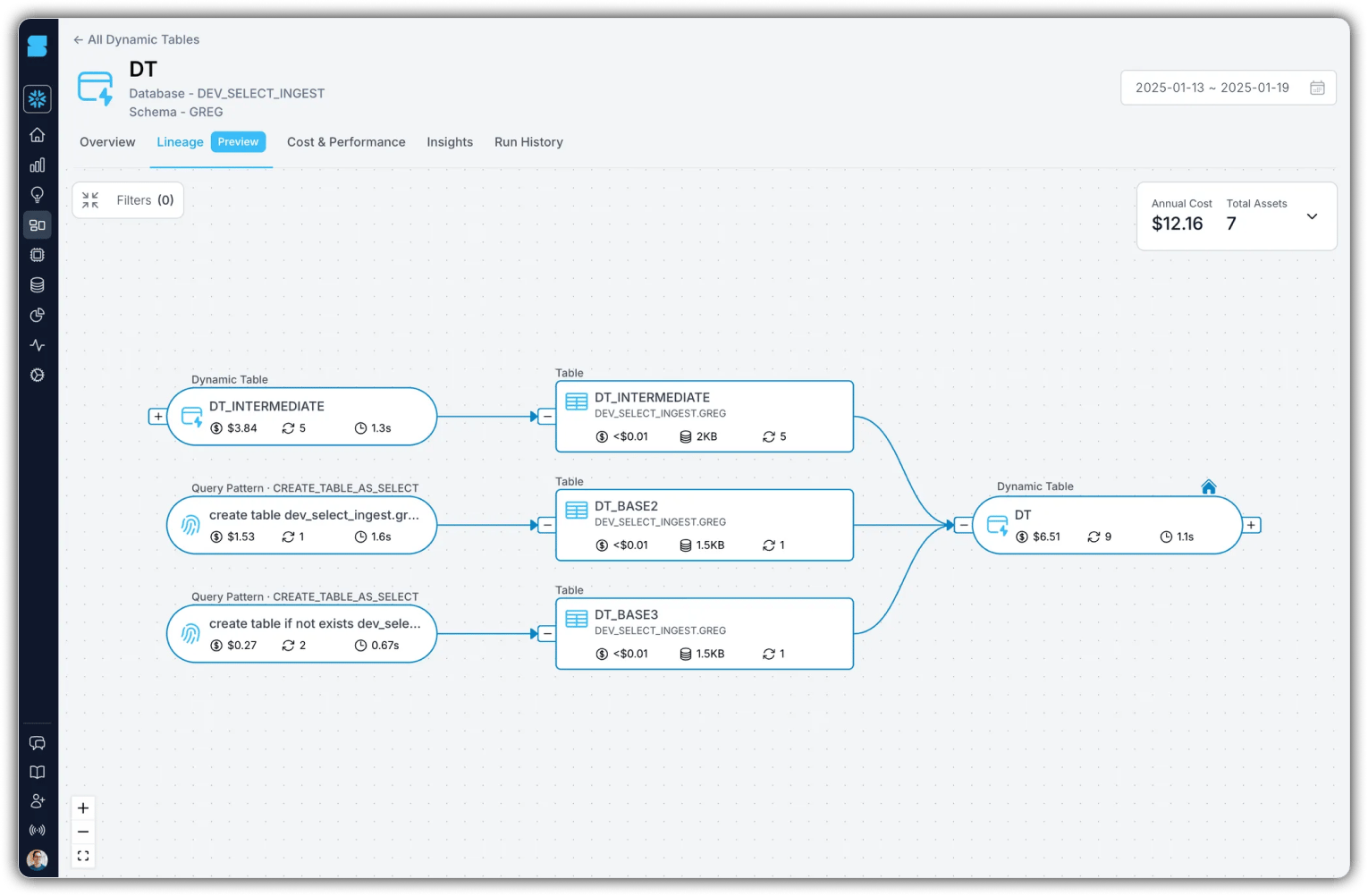Open the bar chart sidebar icon
Viewport: 1368px width, 896px height.
[x=38, y=165]
